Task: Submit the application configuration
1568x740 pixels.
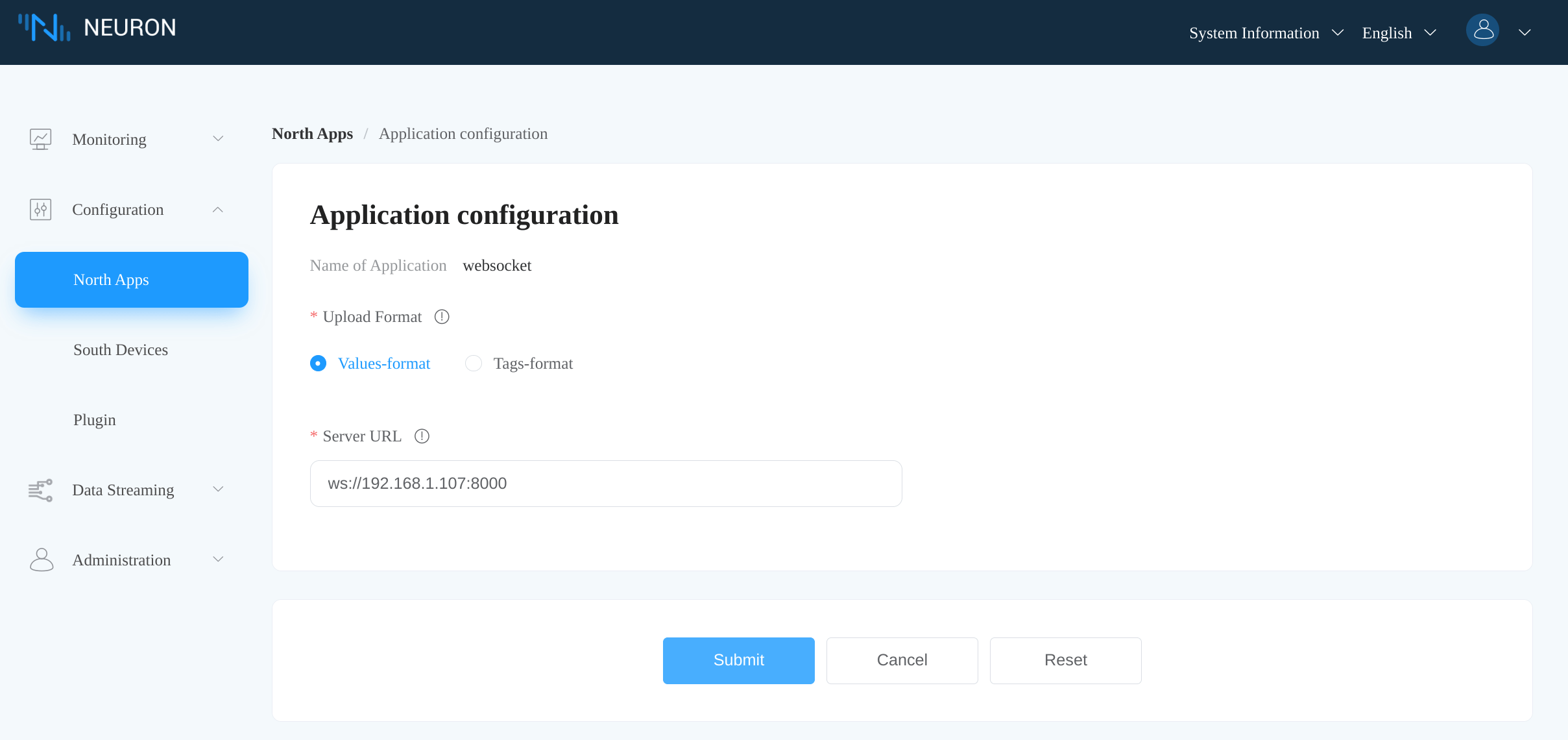Action: [738, 660]
